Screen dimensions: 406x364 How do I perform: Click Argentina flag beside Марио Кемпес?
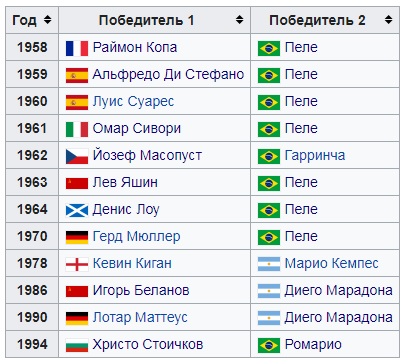269,264
